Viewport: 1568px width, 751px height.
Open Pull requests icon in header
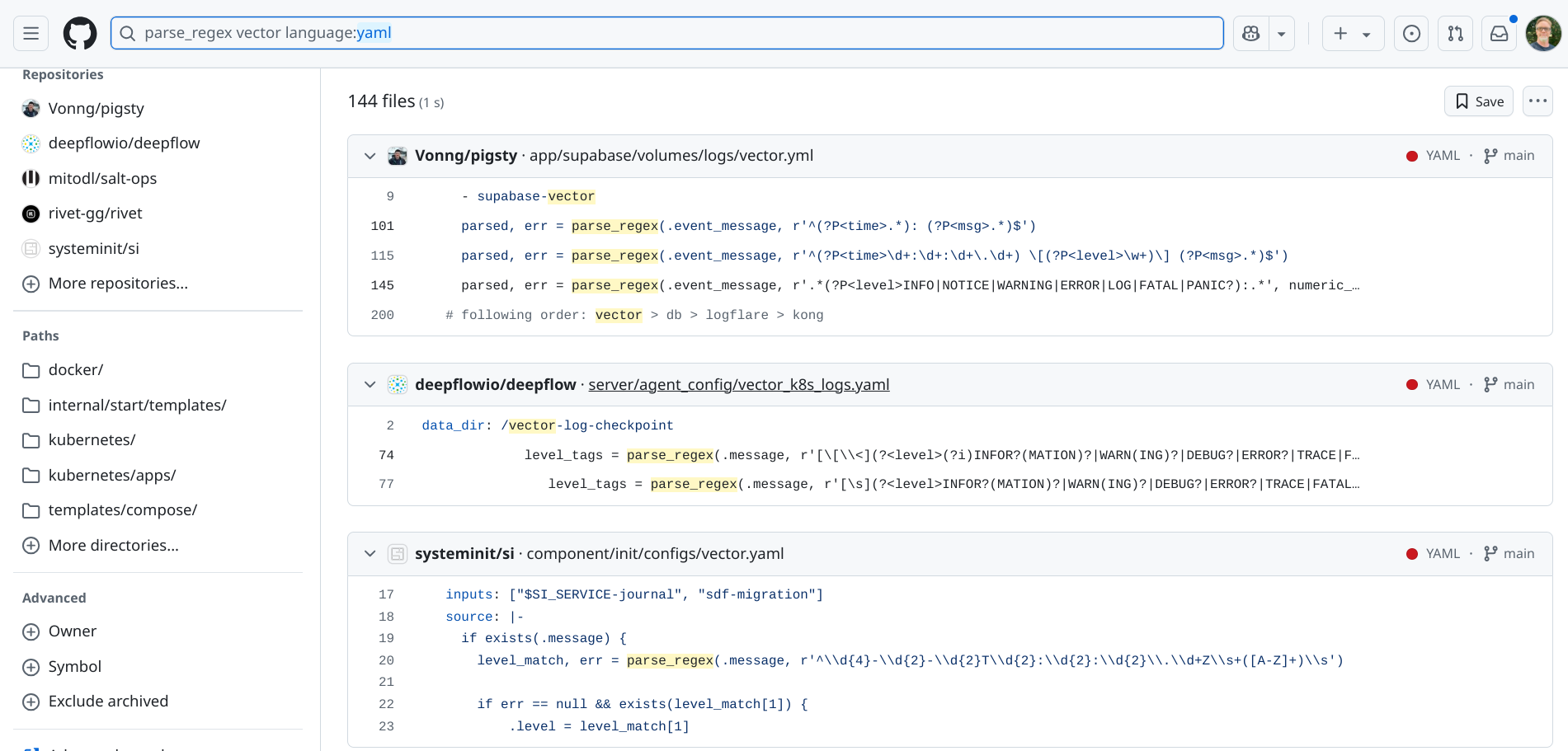(1456, 34)
